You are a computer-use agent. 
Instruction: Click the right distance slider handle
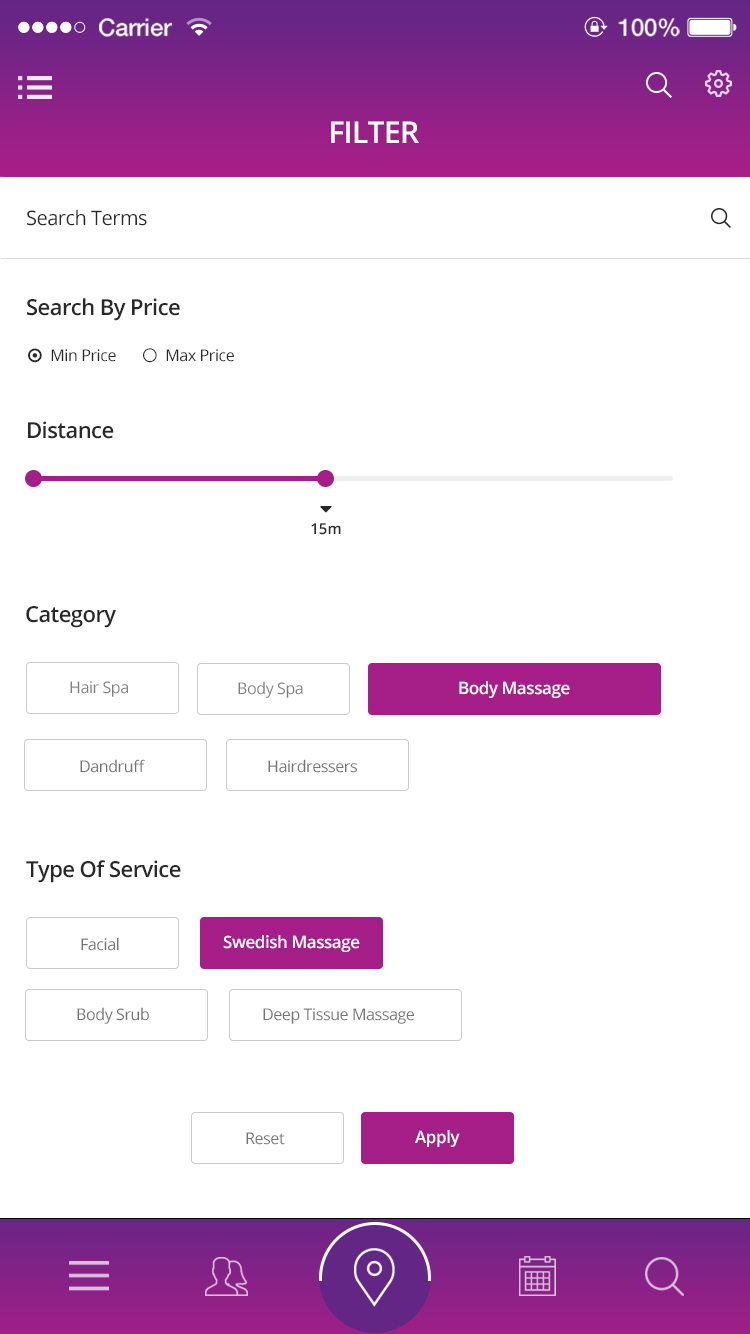click(325, 478)
